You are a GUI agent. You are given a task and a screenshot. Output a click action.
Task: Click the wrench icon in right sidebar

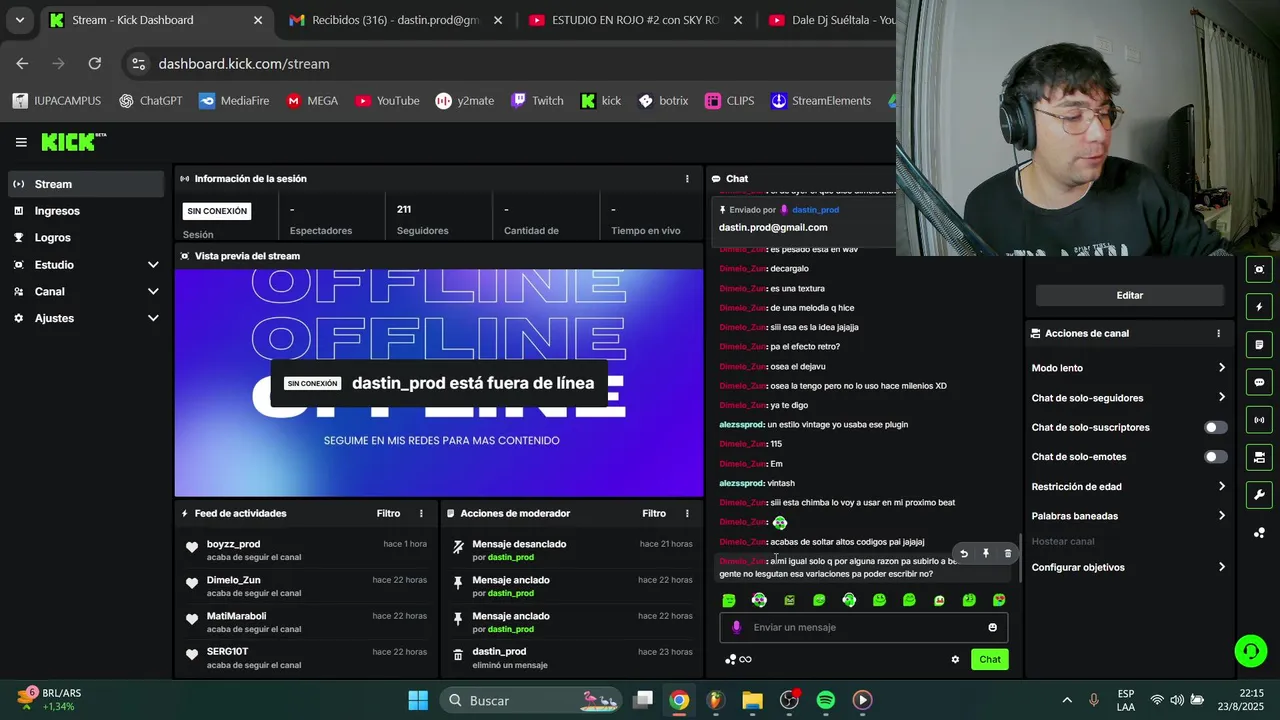1259,495
